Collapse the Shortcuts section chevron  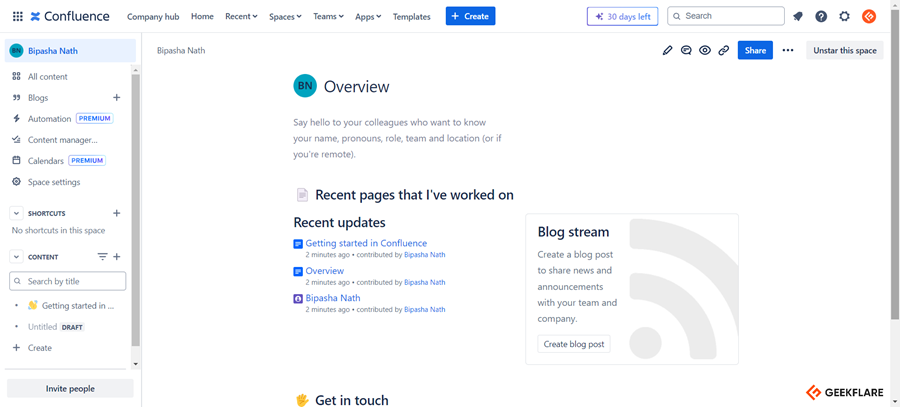click(16, 213)
